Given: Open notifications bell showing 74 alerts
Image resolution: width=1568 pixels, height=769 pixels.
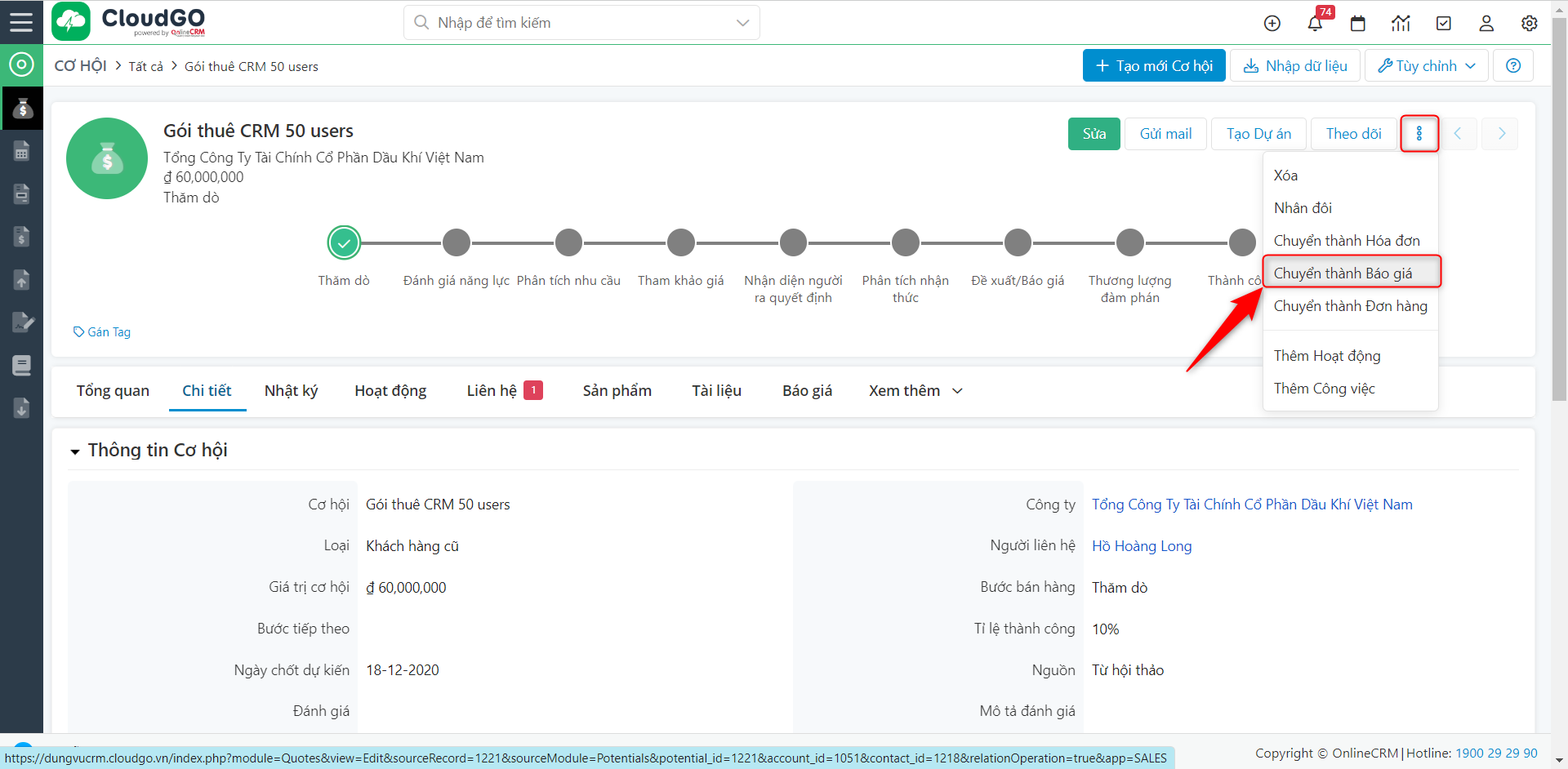Looking at the screenshot, I should [x=1315, y=23].
